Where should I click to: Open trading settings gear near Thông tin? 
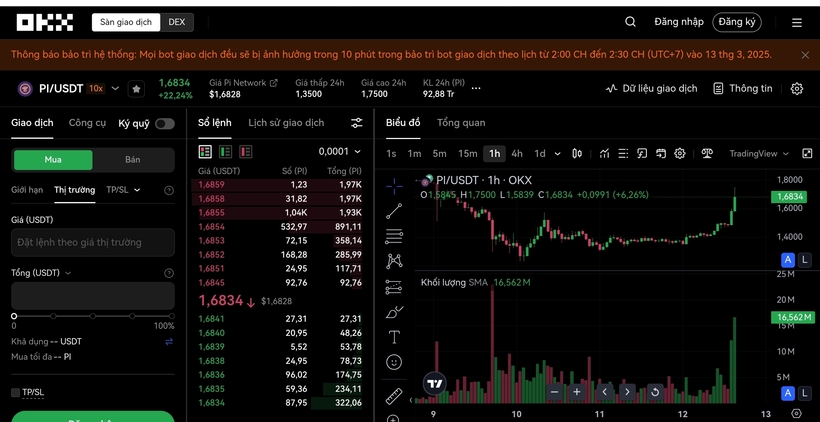(796, 88)
